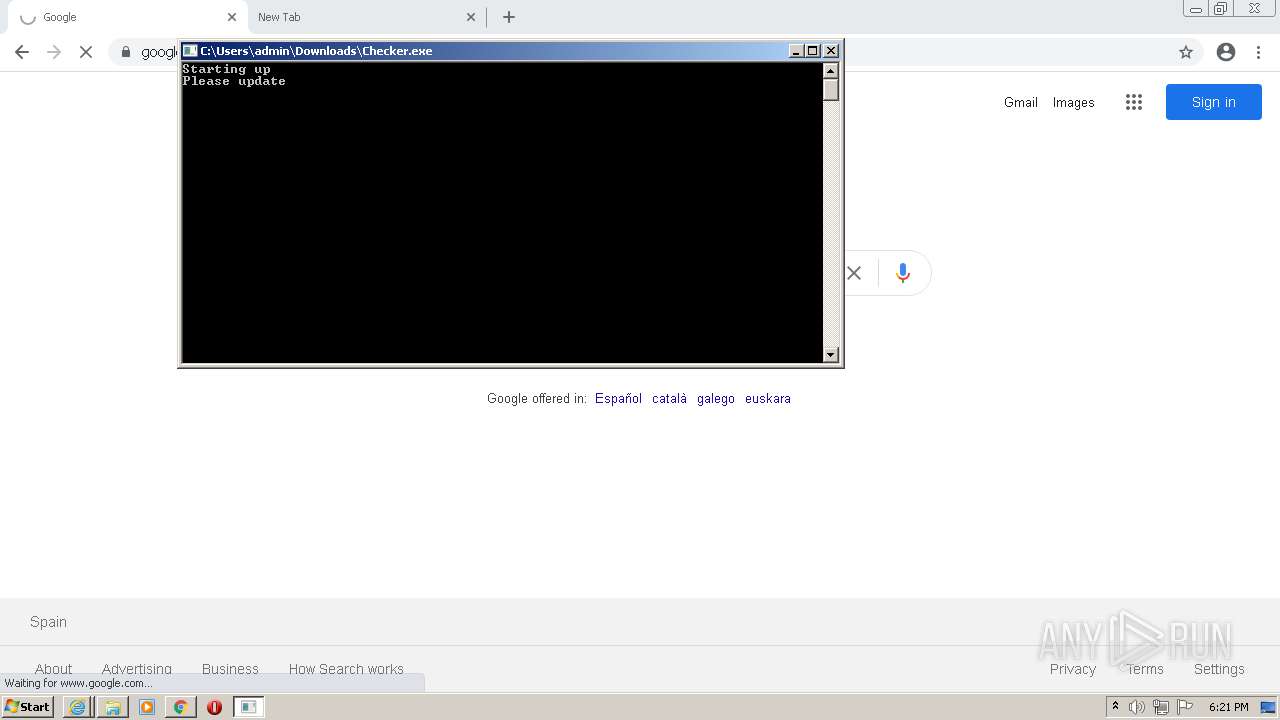Open the Windows Start menu
1280x720 pixels.
pos(27,707)
